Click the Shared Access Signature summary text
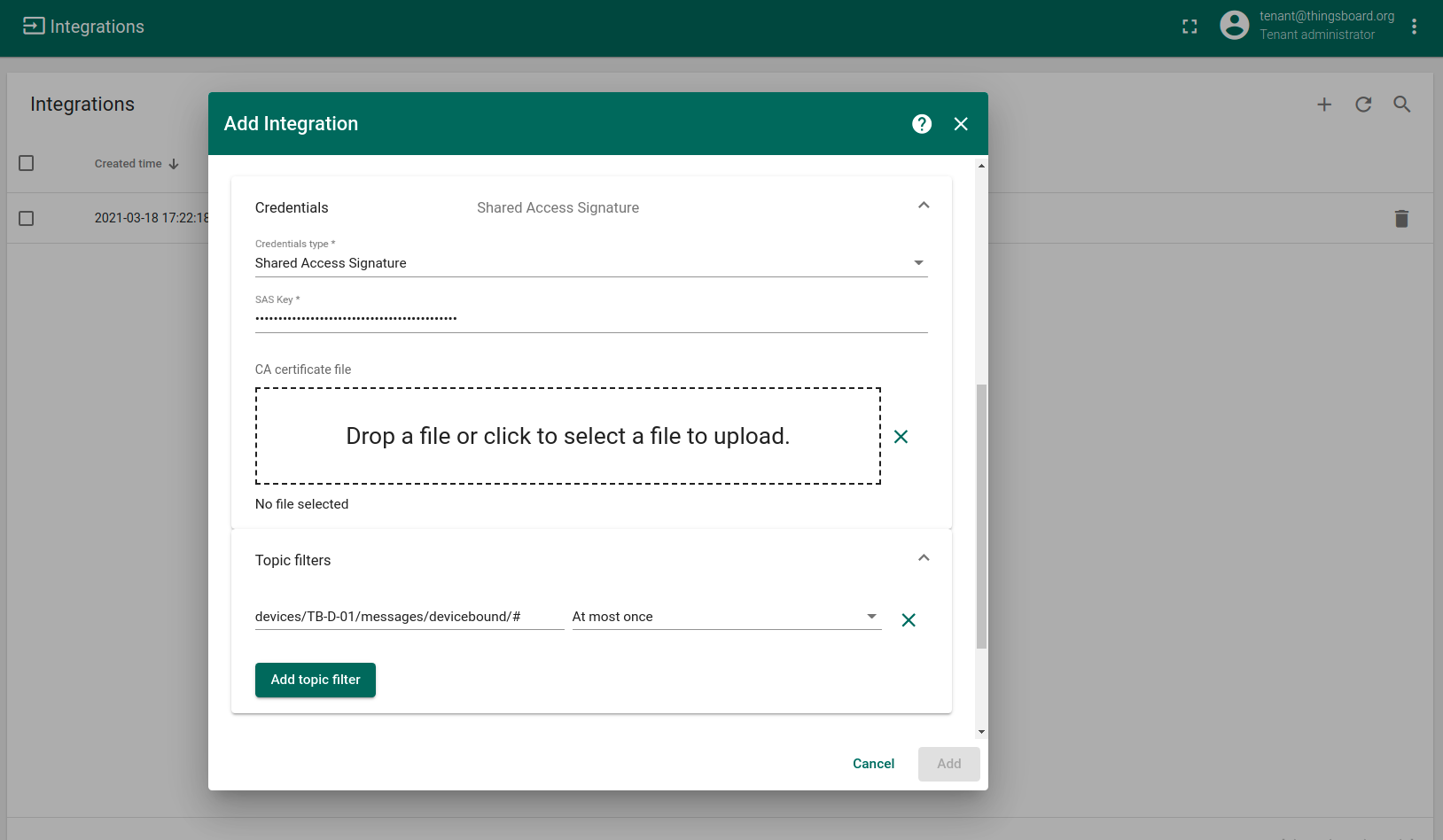 coord(558,207)
